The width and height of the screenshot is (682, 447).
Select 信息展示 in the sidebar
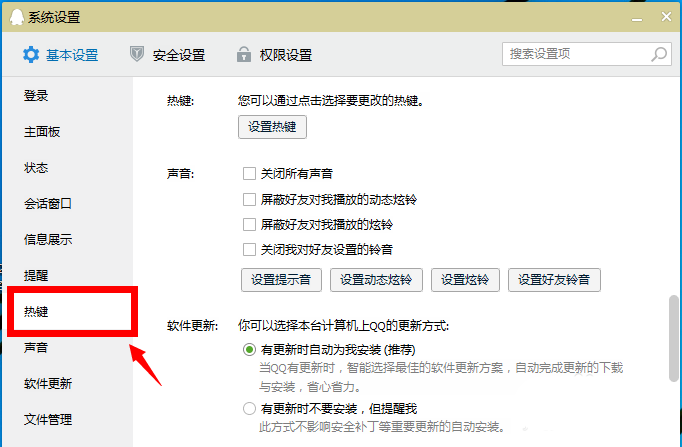click(x=48, y=239)
